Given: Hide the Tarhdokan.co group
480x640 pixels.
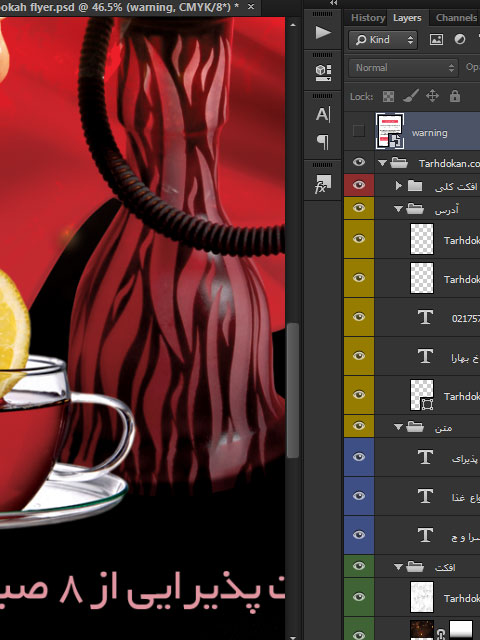Looking at the screenshot, I should tap(359, 162).
